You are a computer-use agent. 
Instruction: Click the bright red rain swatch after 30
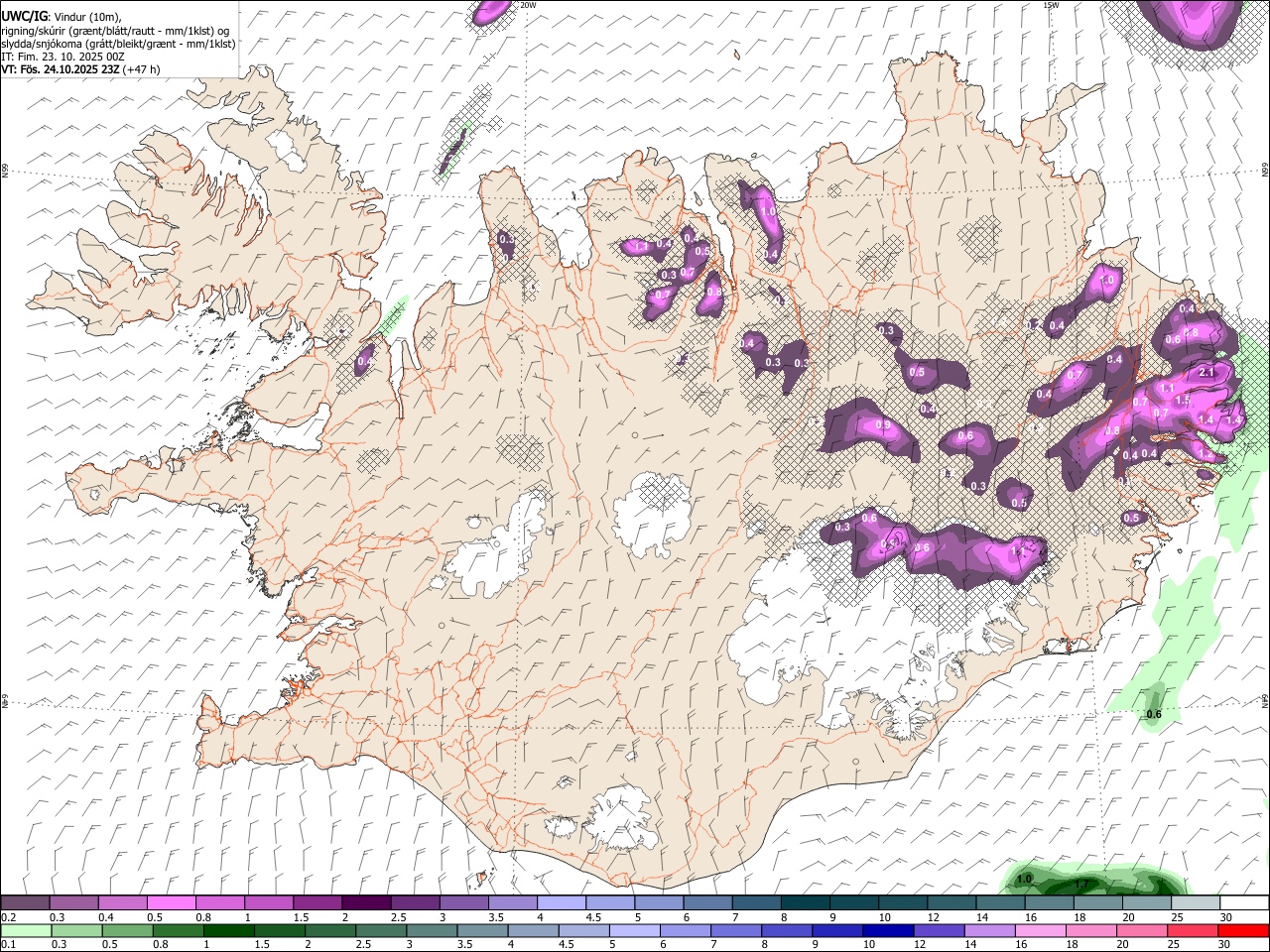point(1243,931)
